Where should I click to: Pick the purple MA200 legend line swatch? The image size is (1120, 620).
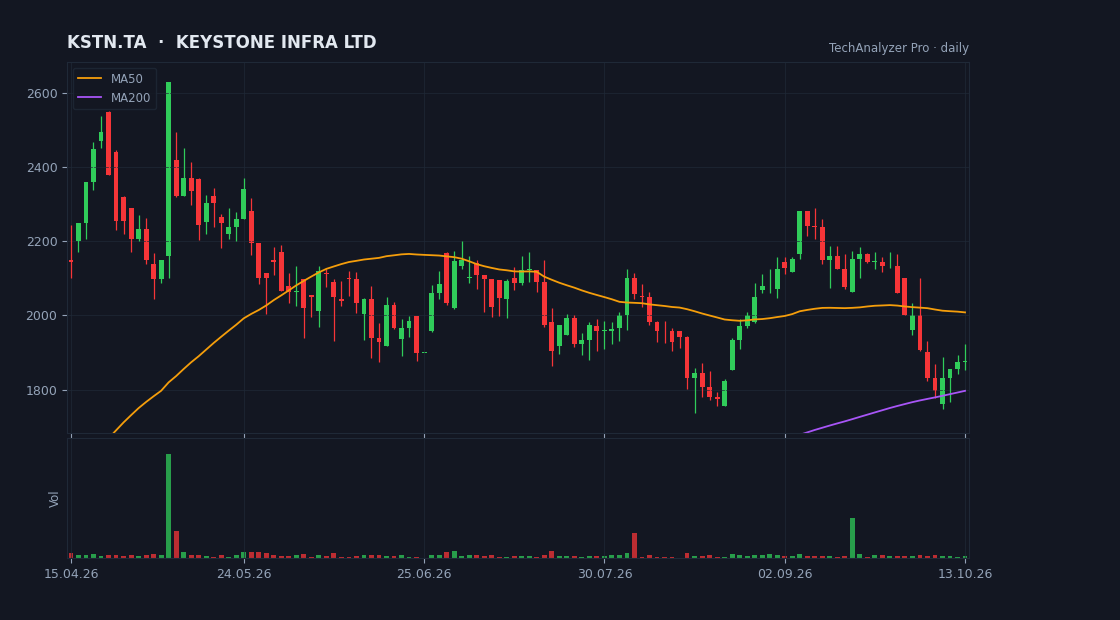[x=89, y=98]
